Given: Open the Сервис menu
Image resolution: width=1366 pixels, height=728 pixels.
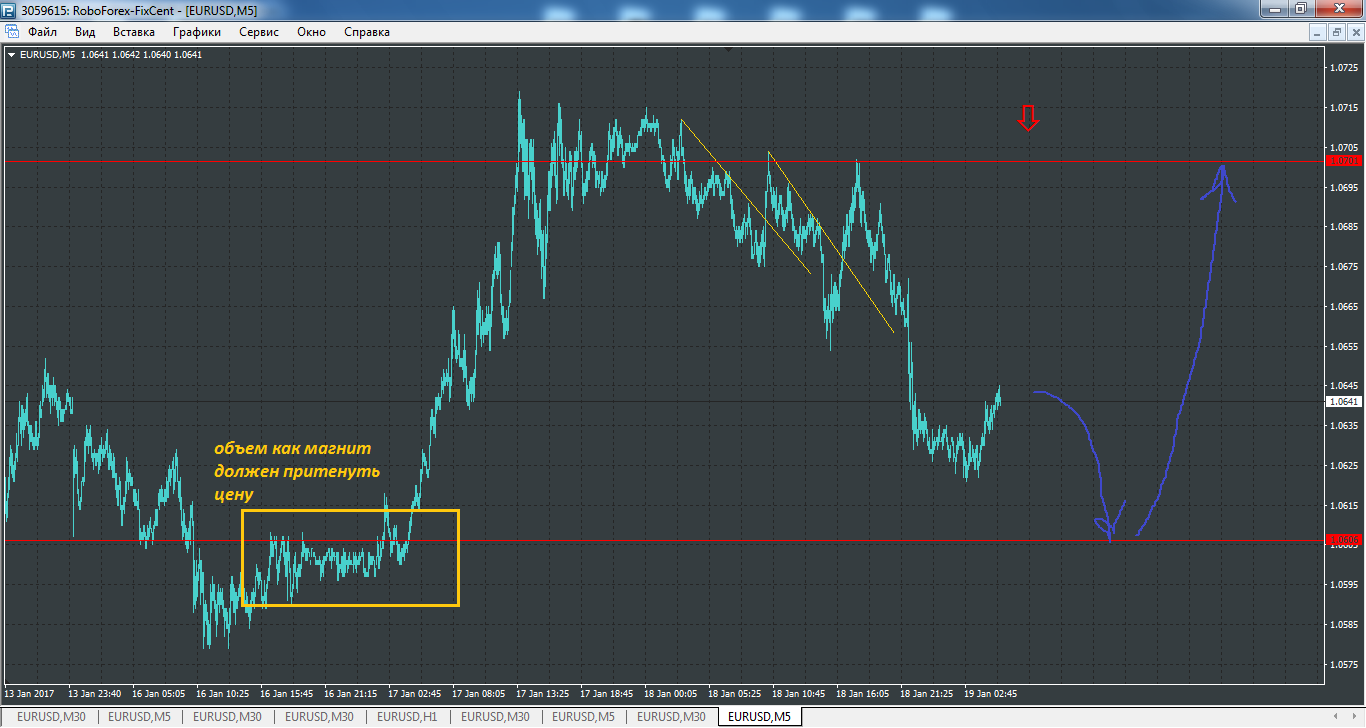Looking at the screenshot, I should click(x=259, y=32).
